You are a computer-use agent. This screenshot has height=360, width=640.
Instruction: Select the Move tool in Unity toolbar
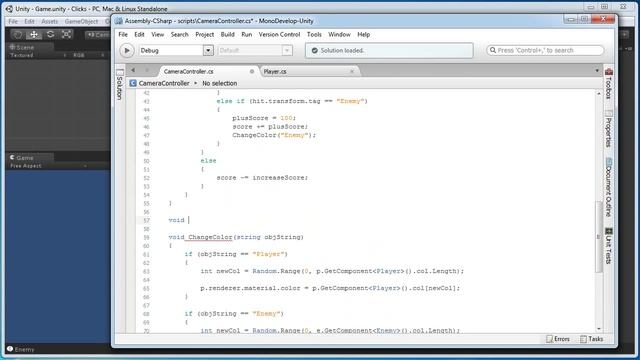tap(34, 35)
